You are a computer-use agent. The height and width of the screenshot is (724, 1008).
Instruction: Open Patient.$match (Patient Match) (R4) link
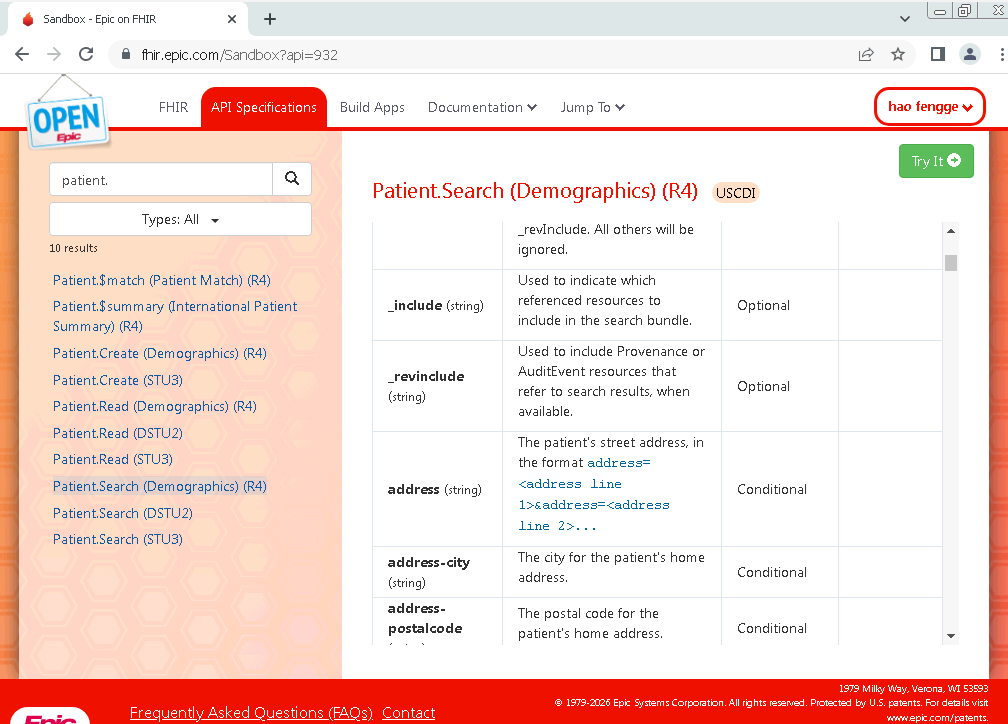[x=162, y=280]
